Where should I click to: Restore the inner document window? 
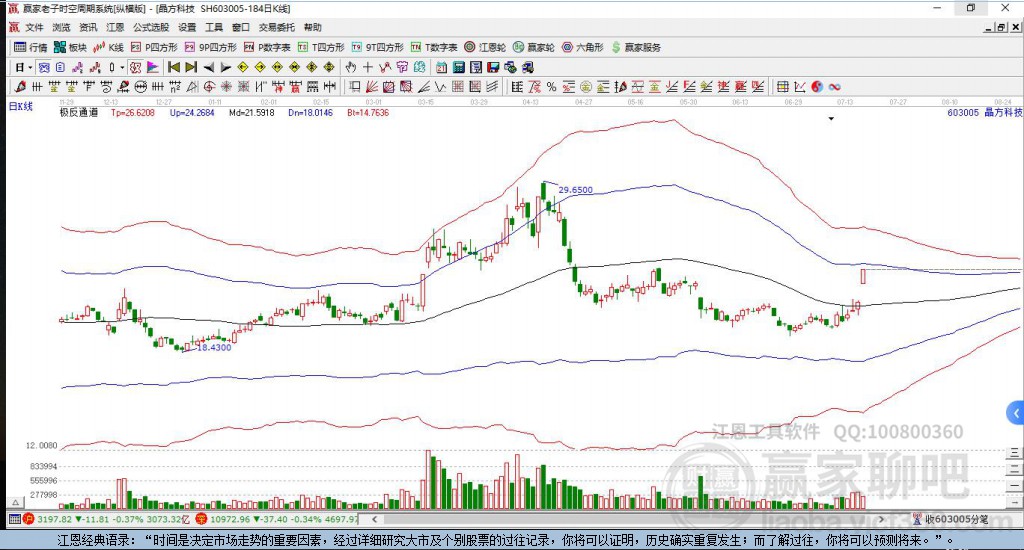point(1002,27)
